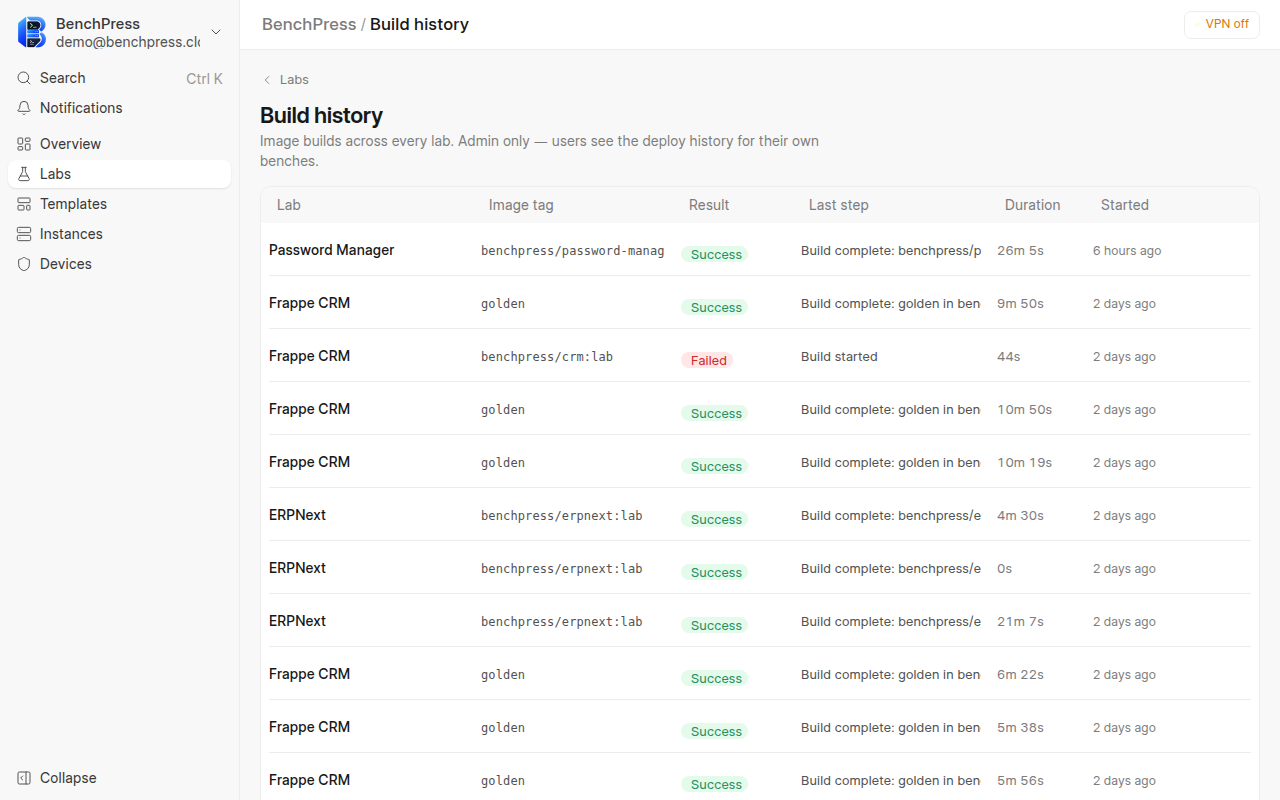Click the demo@benchpress account email
Image resolution: width=1280 pixels, height=800 pixels.
pyautogui.click(x=128, y=42)
